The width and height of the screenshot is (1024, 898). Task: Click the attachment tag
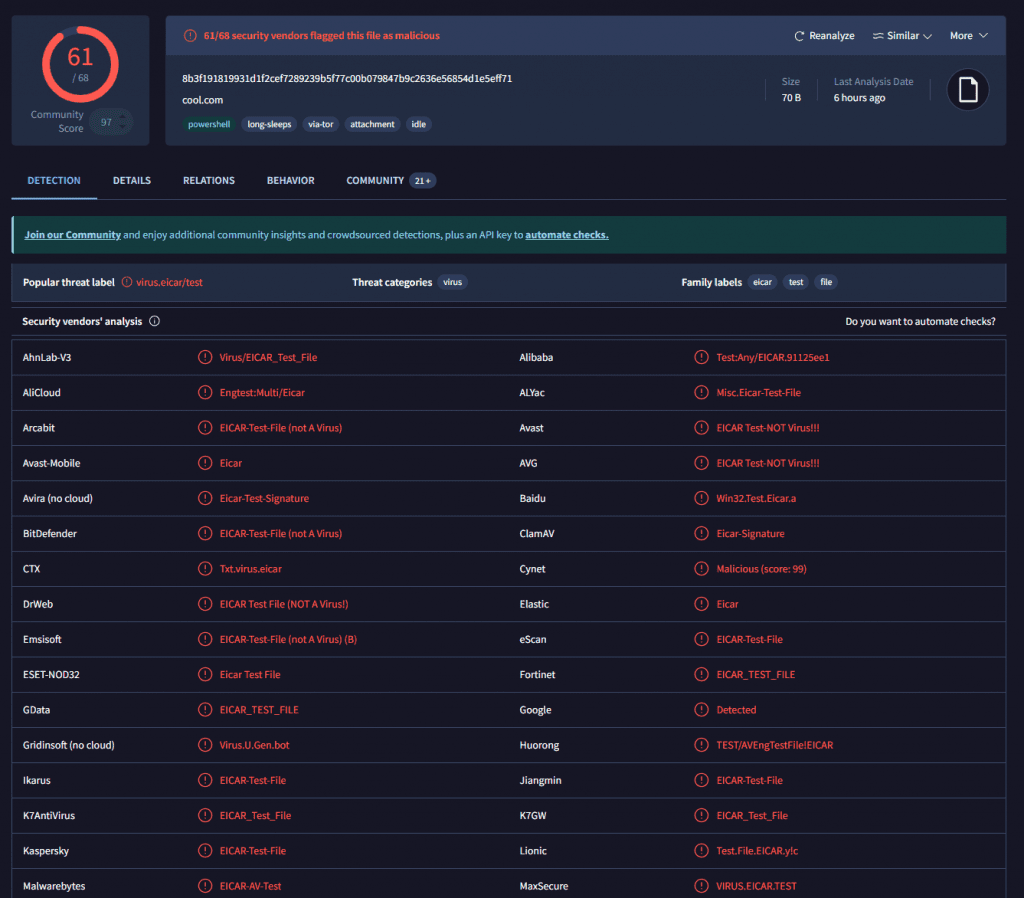tap(372, 124)
